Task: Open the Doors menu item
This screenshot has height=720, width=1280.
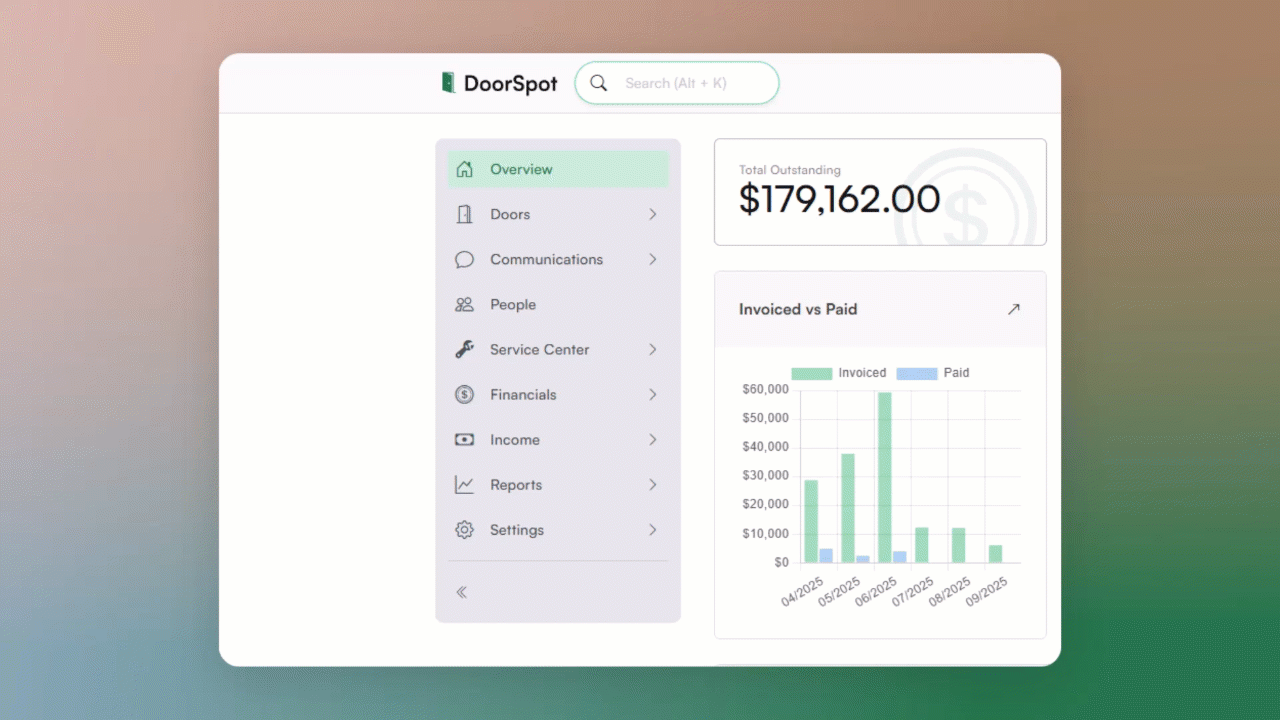Action: 558,214
